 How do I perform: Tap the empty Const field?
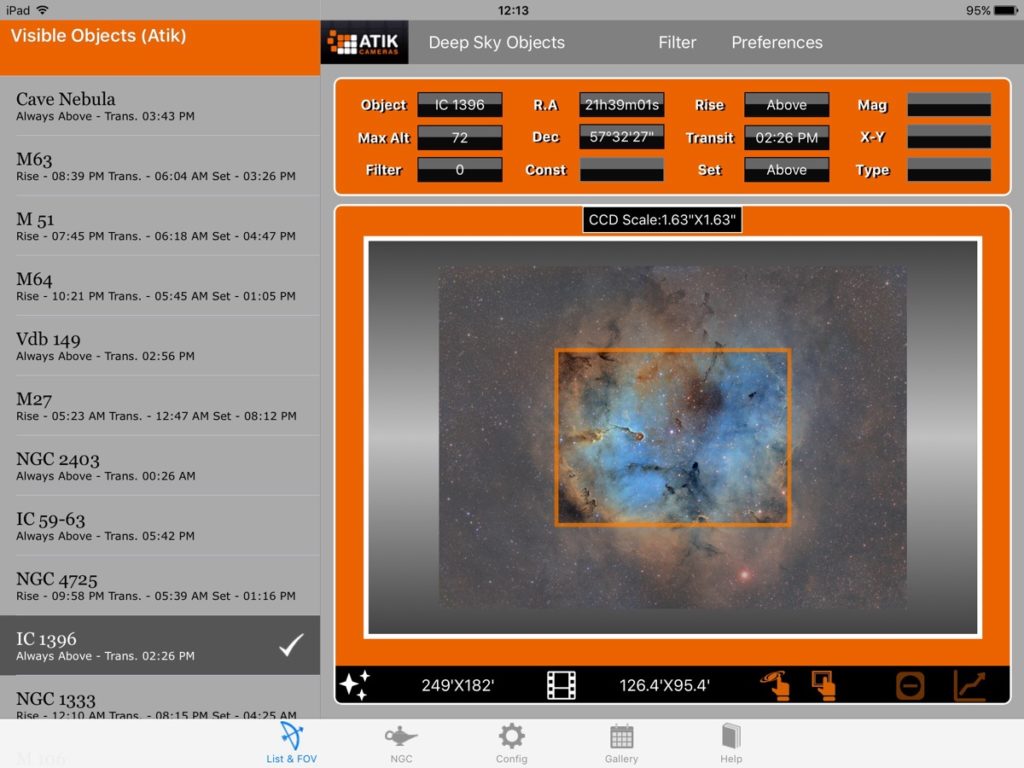[622, 170]
